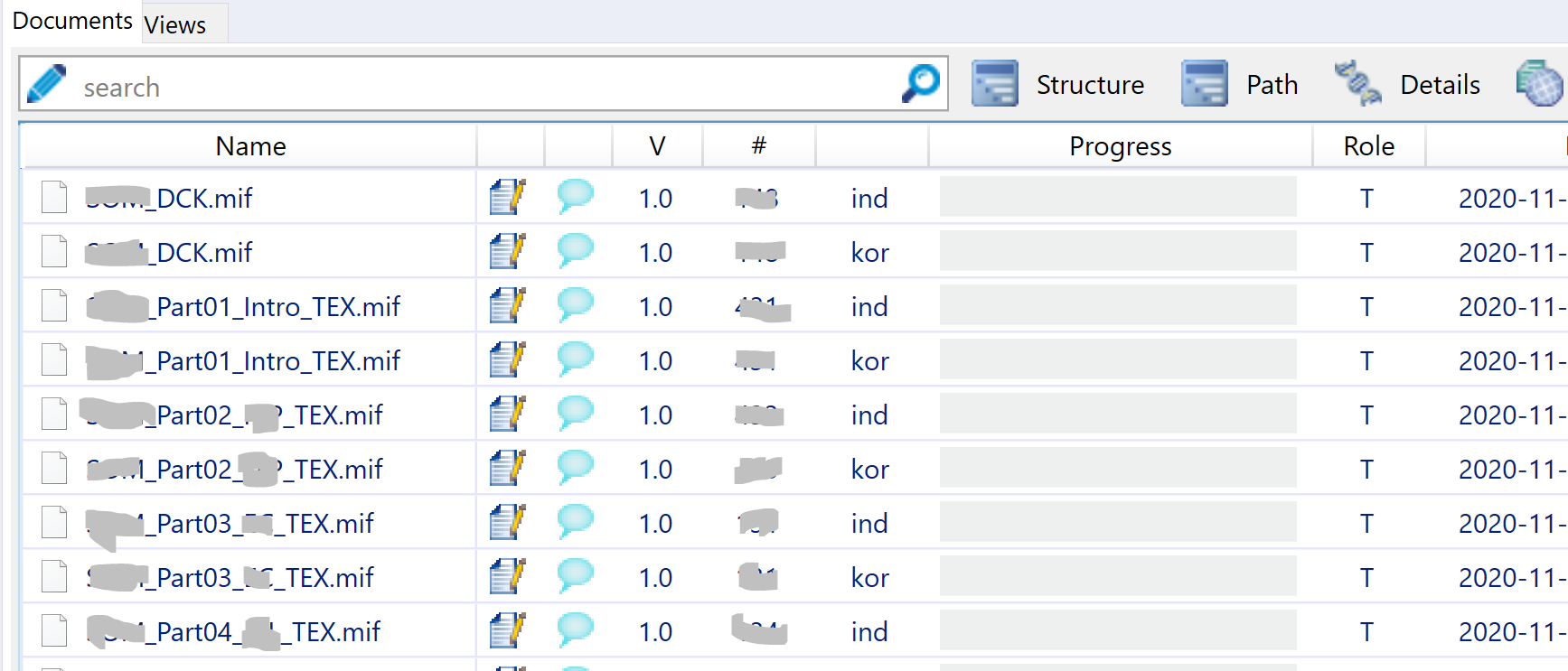Click the search magnifier icon
Screen dimensions: 1568x671
pos(921,84)
